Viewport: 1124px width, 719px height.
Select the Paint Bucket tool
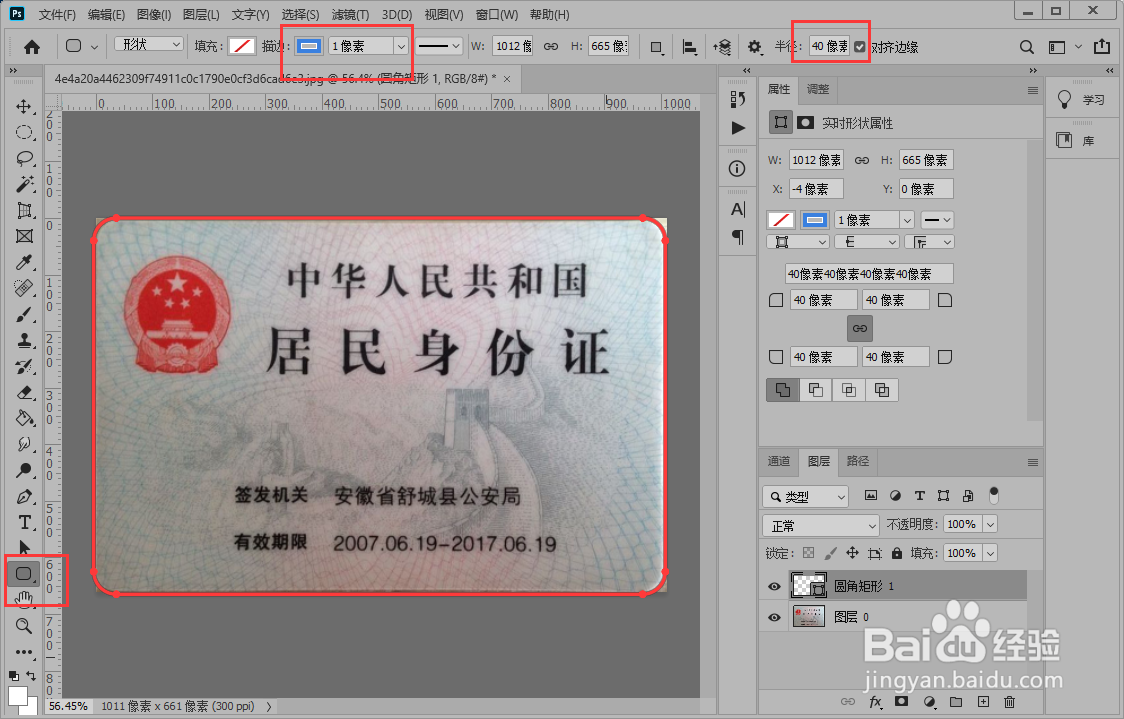(x=24, y=418)
